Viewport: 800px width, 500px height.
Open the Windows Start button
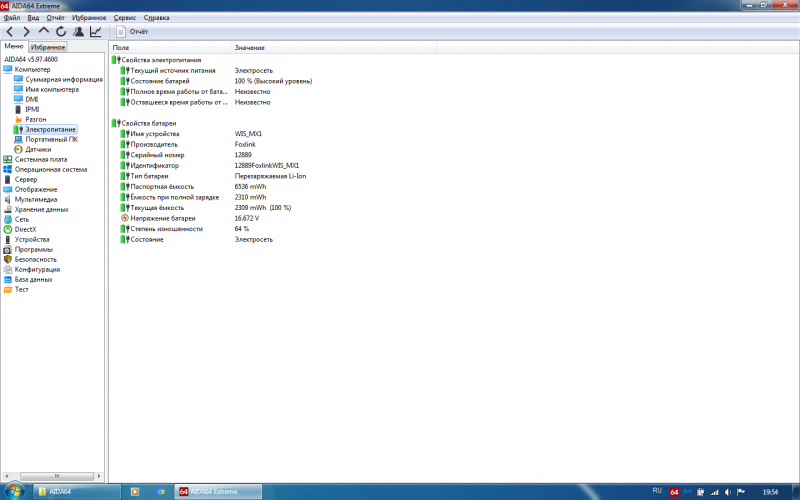(x=14, y=491)
